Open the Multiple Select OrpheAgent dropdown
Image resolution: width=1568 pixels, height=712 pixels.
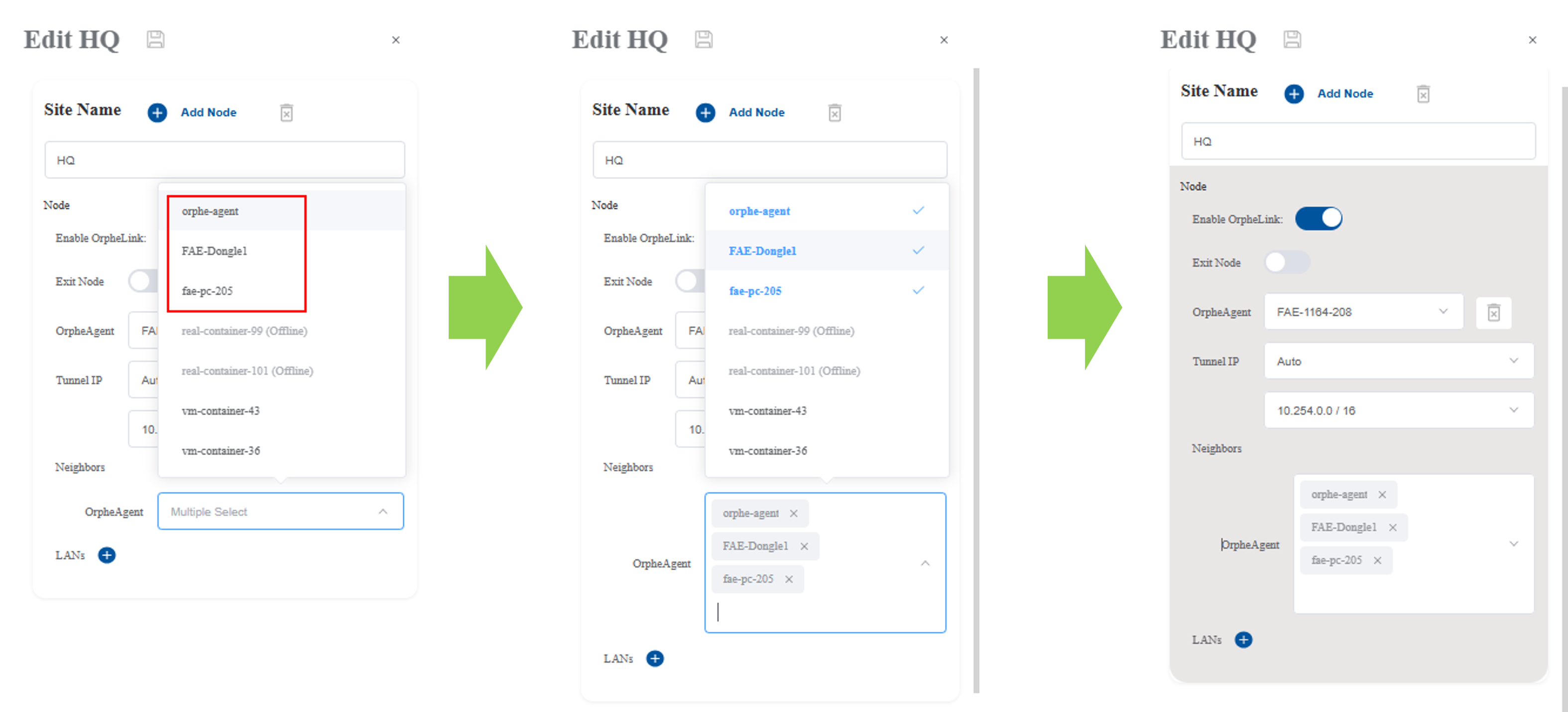coord(281,511)
